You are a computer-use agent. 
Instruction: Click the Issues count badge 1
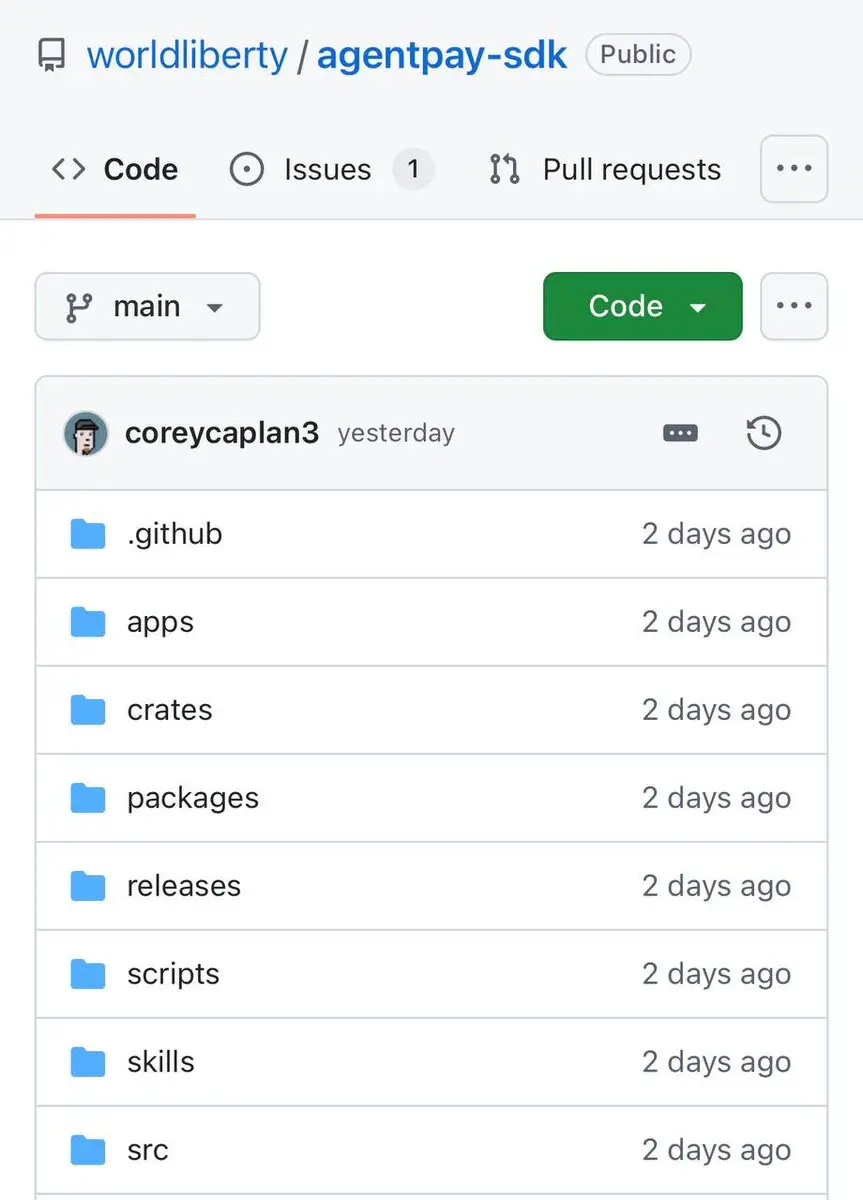coord(413,170)
